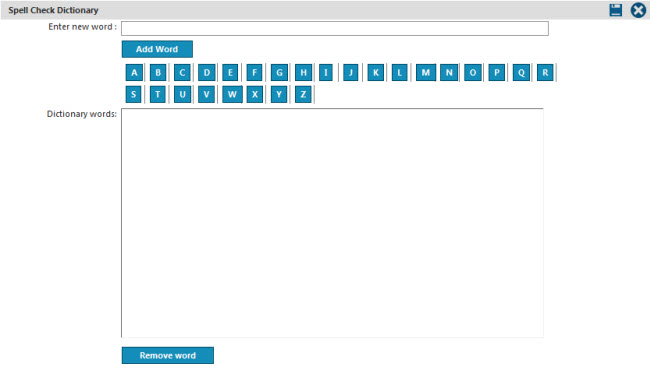Choose the letter T filter
This screenshot has height=377, width=650.
tap(158, 94)
